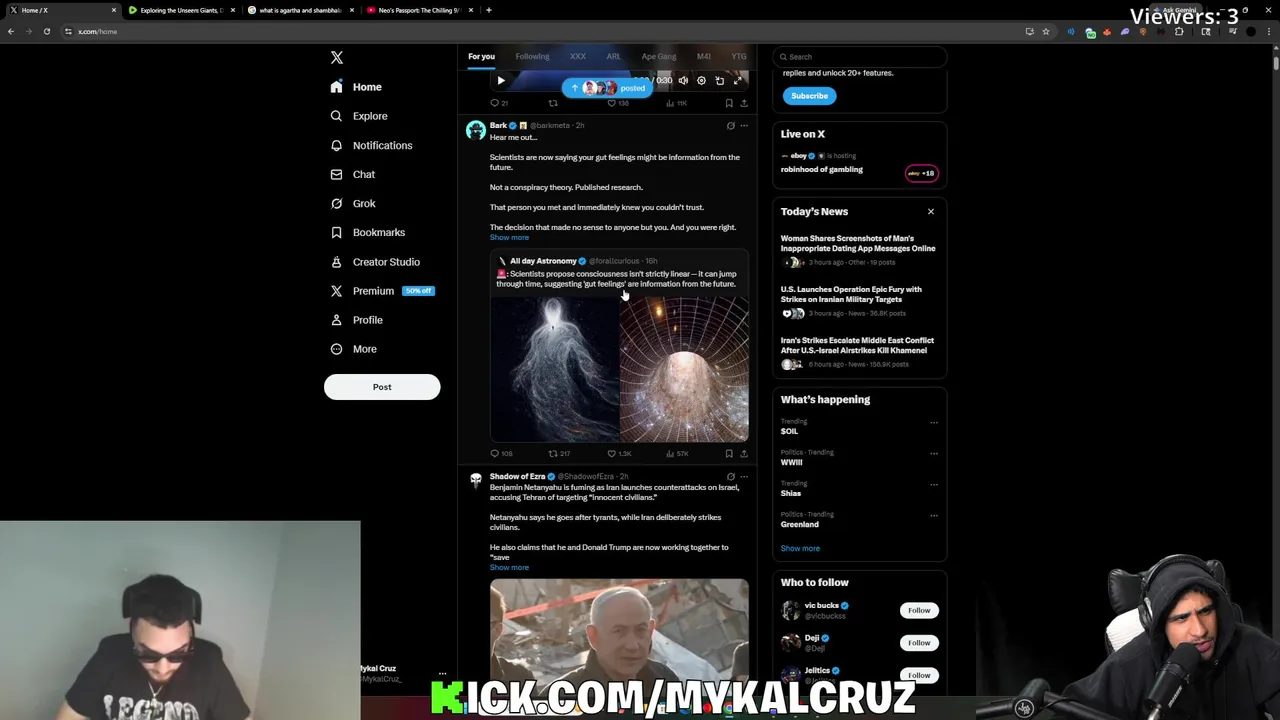This screenshot has height=720, width=1280.
Task: Switch to the M4! tab
Action: tap(704, 56)
